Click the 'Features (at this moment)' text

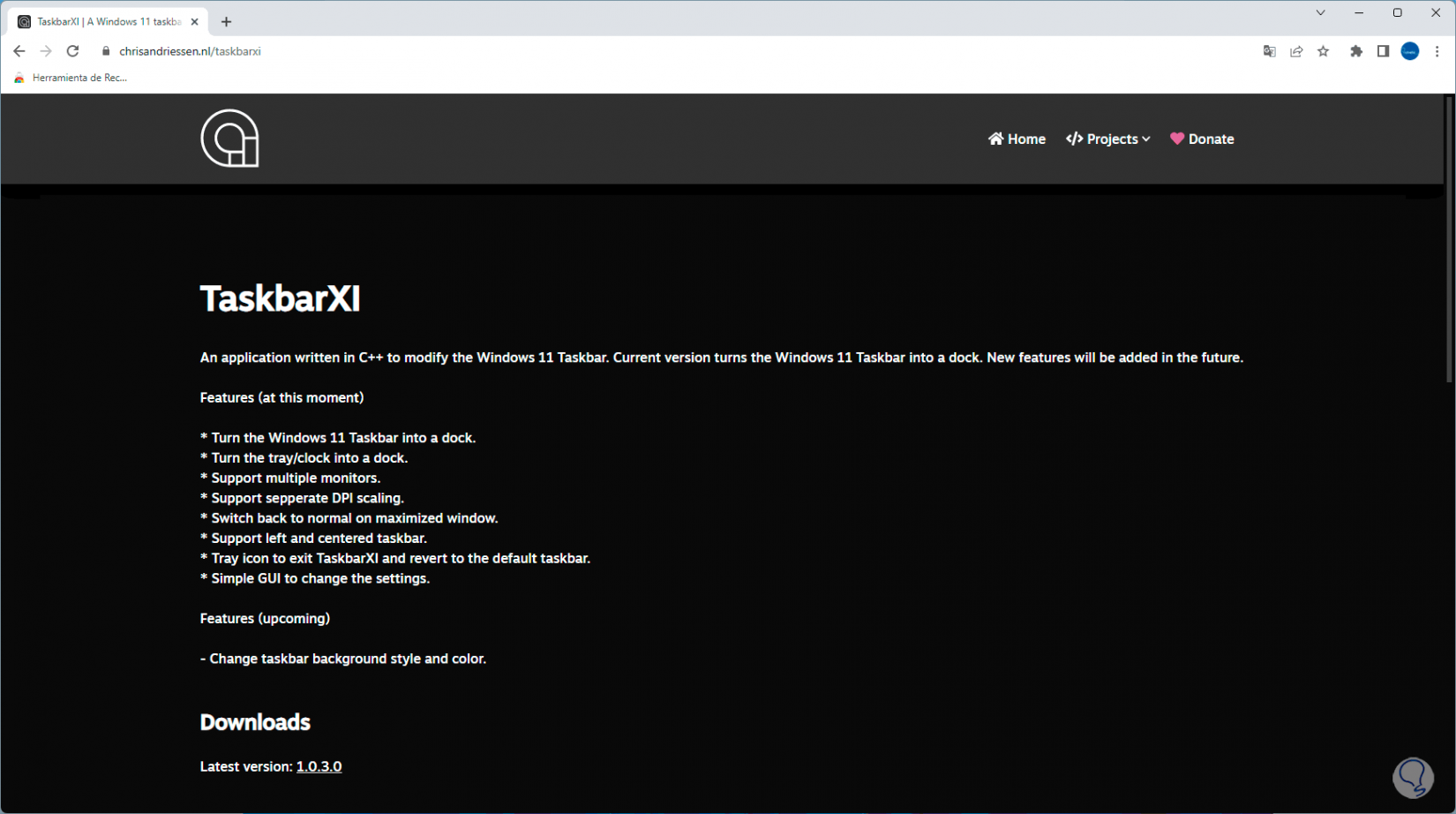click(x=281, y=397)
